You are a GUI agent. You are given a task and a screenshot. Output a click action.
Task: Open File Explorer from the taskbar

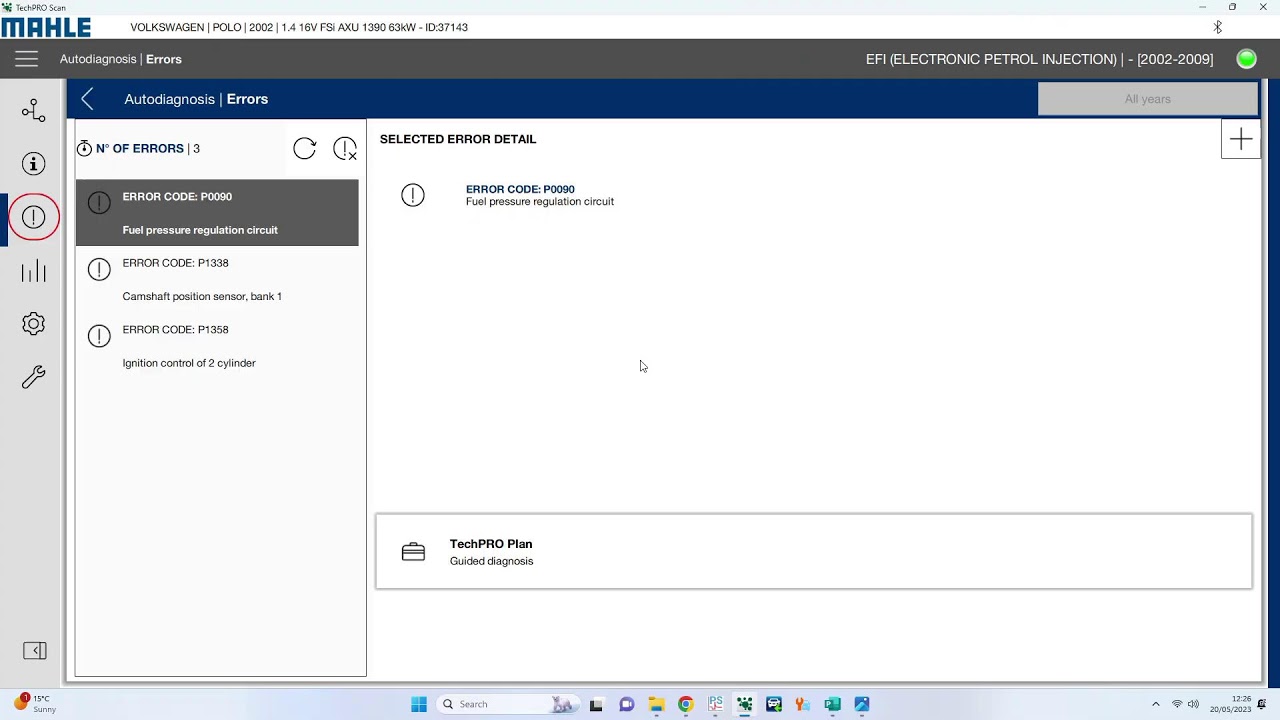[x=656, y=704]
